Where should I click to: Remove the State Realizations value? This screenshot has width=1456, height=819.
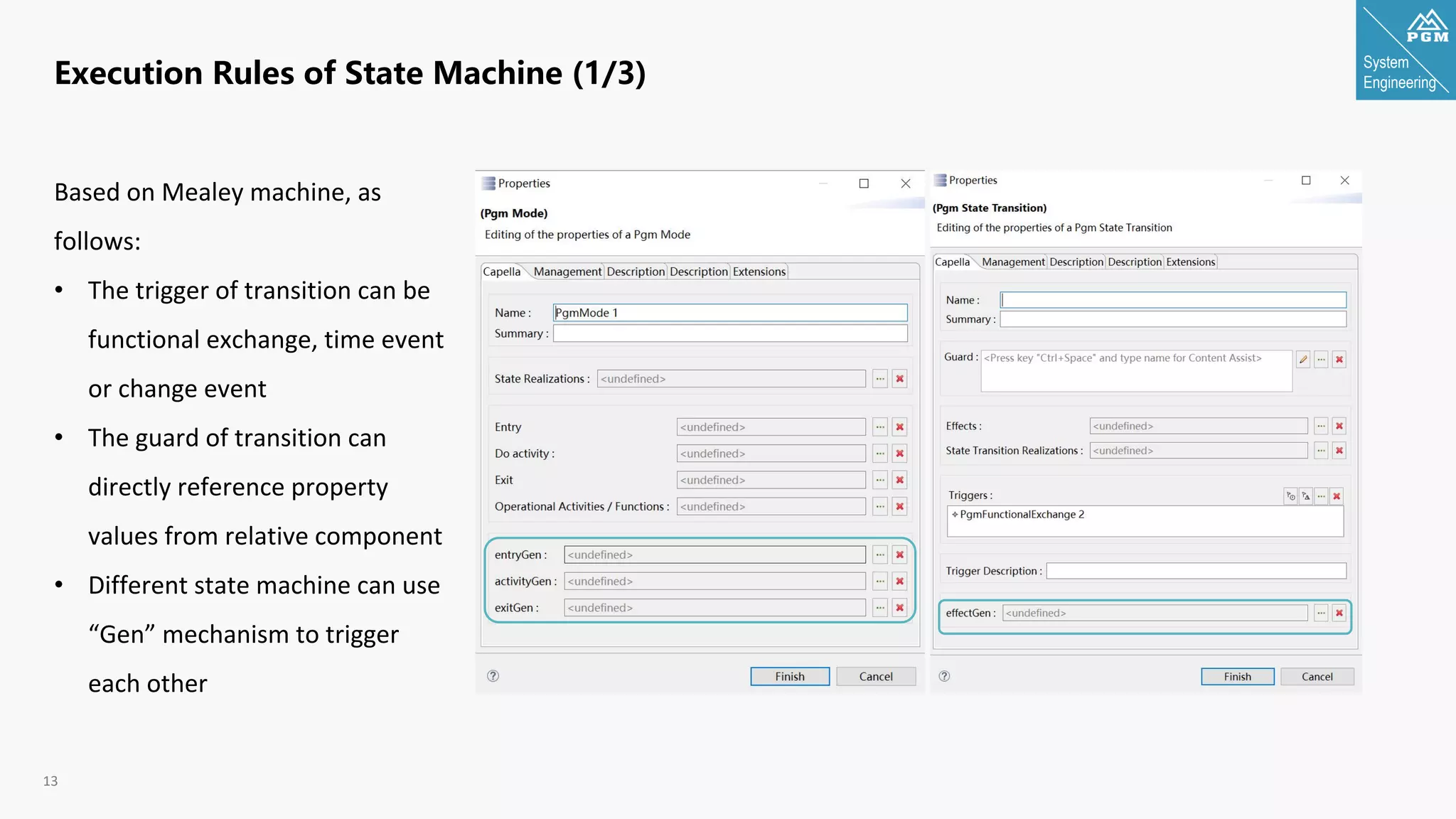click(x=900, y=379)
